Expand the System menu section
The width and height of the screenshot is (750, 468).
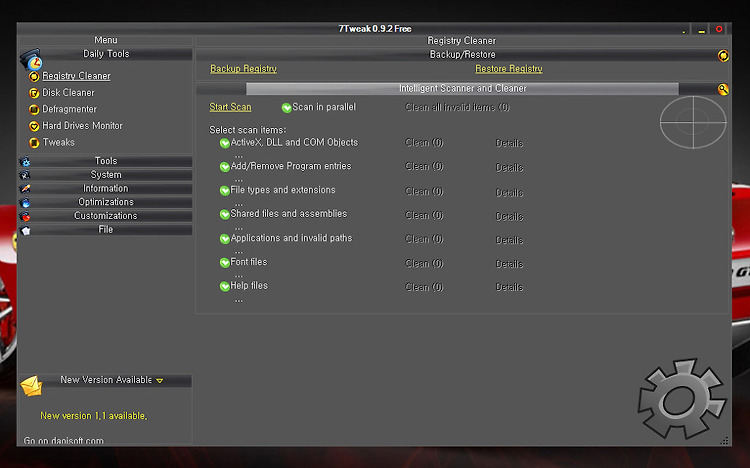click(x=106, y=175)
